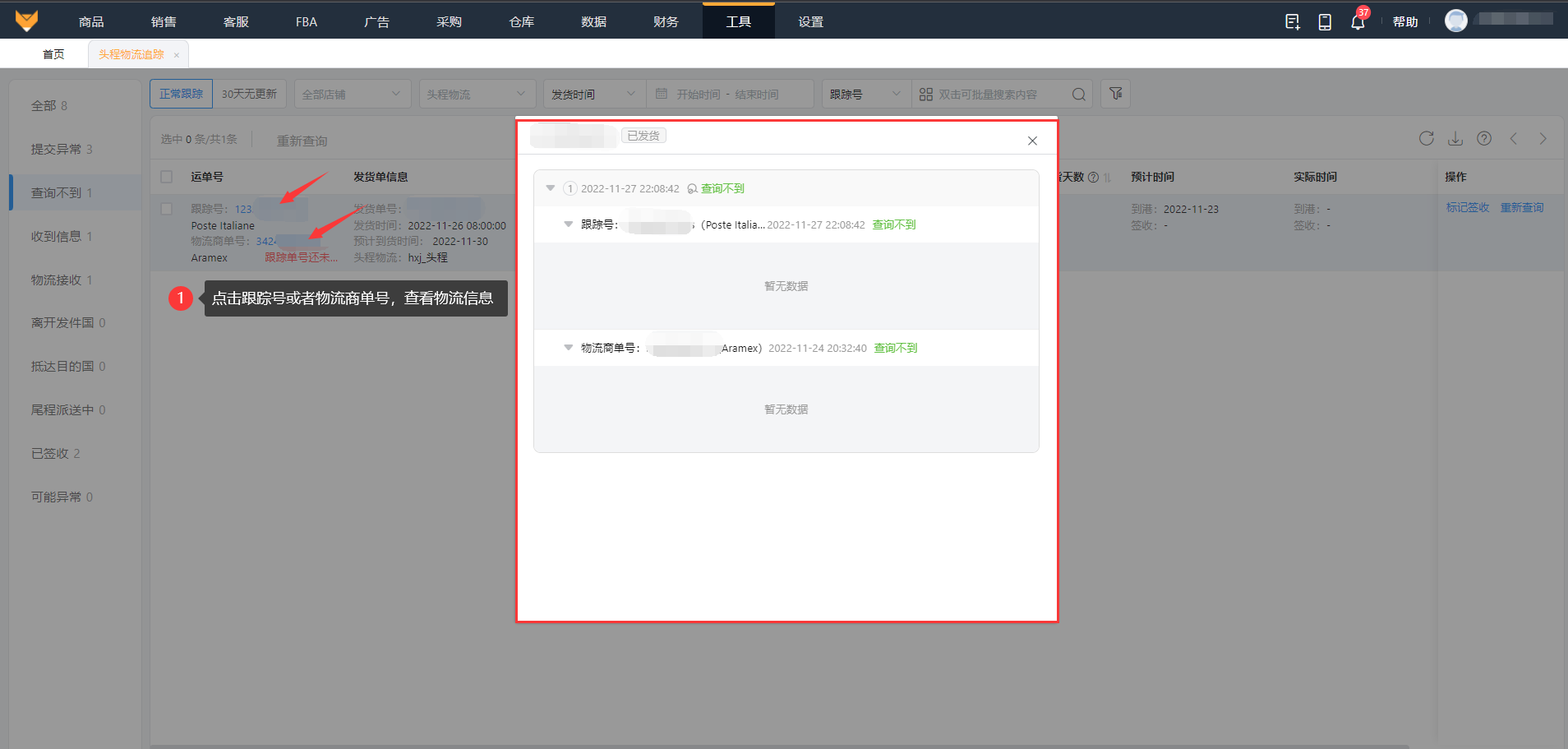The width and height of the screenshot is (1568, 749).
Task: Open the 全部店铺 dropdown
Action: 353,94
